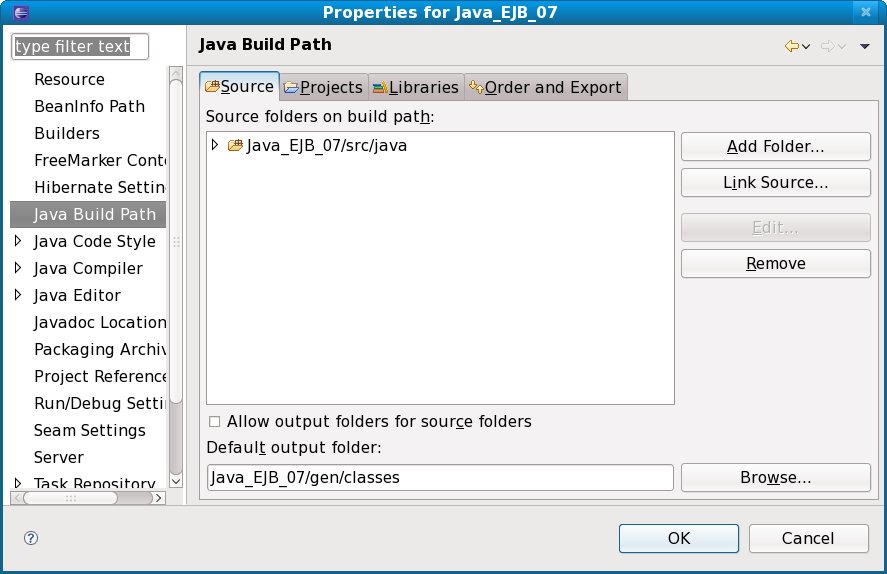
Task: Click the Link Source button
Action: [x=775, y=183]
